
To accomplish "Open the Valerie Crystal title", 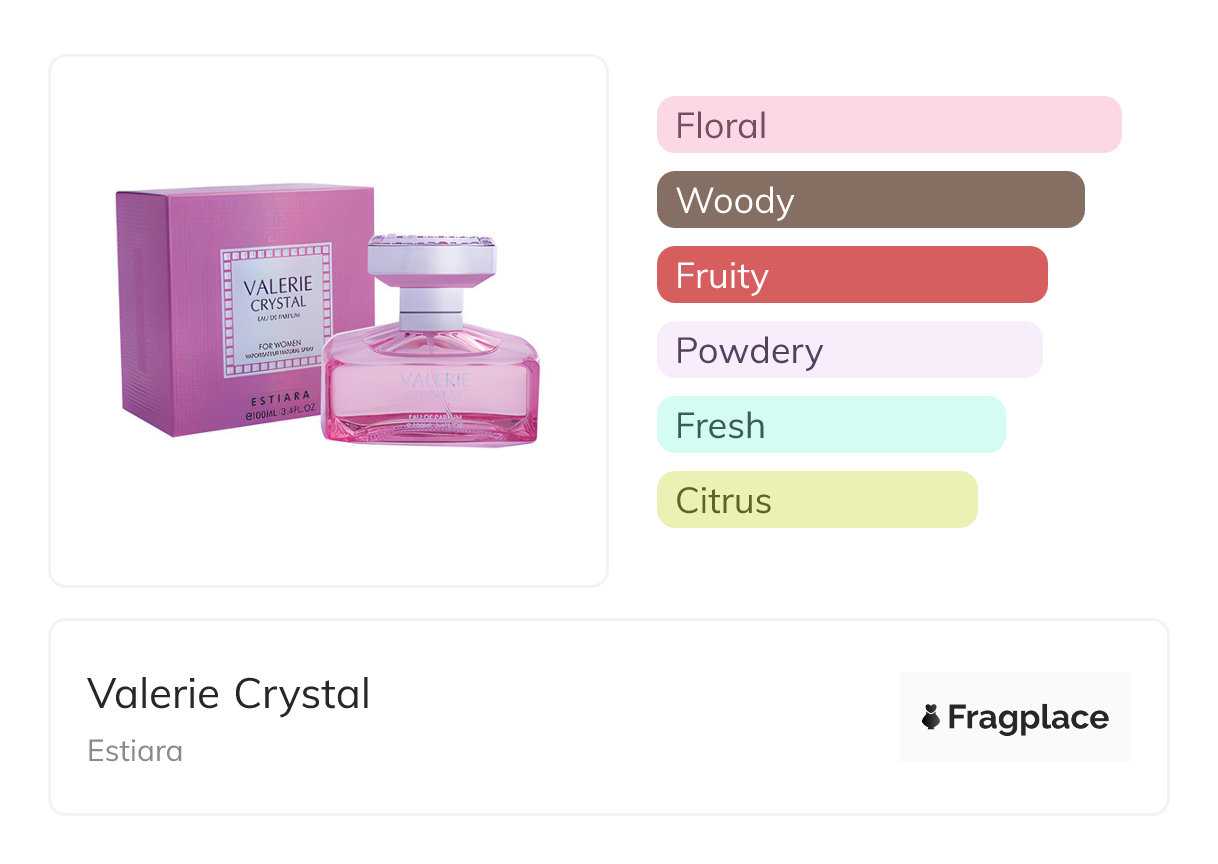I will [228, 694].
